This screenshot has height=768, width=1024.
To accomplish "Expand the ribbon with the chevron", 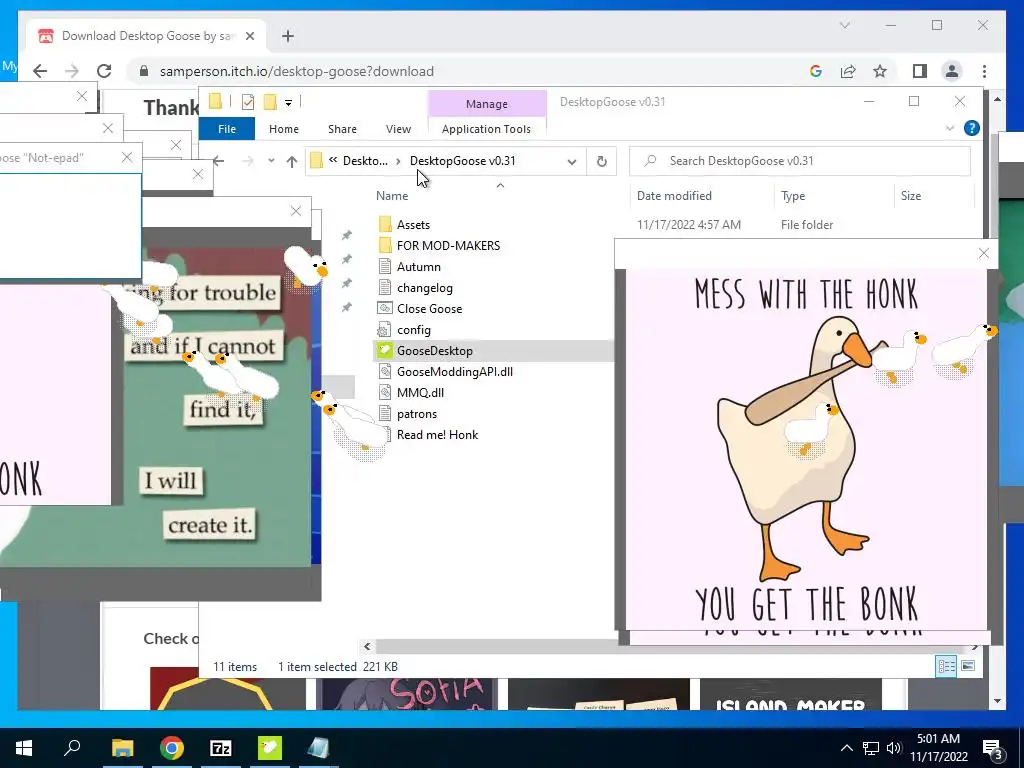I will tap(950, 129).
